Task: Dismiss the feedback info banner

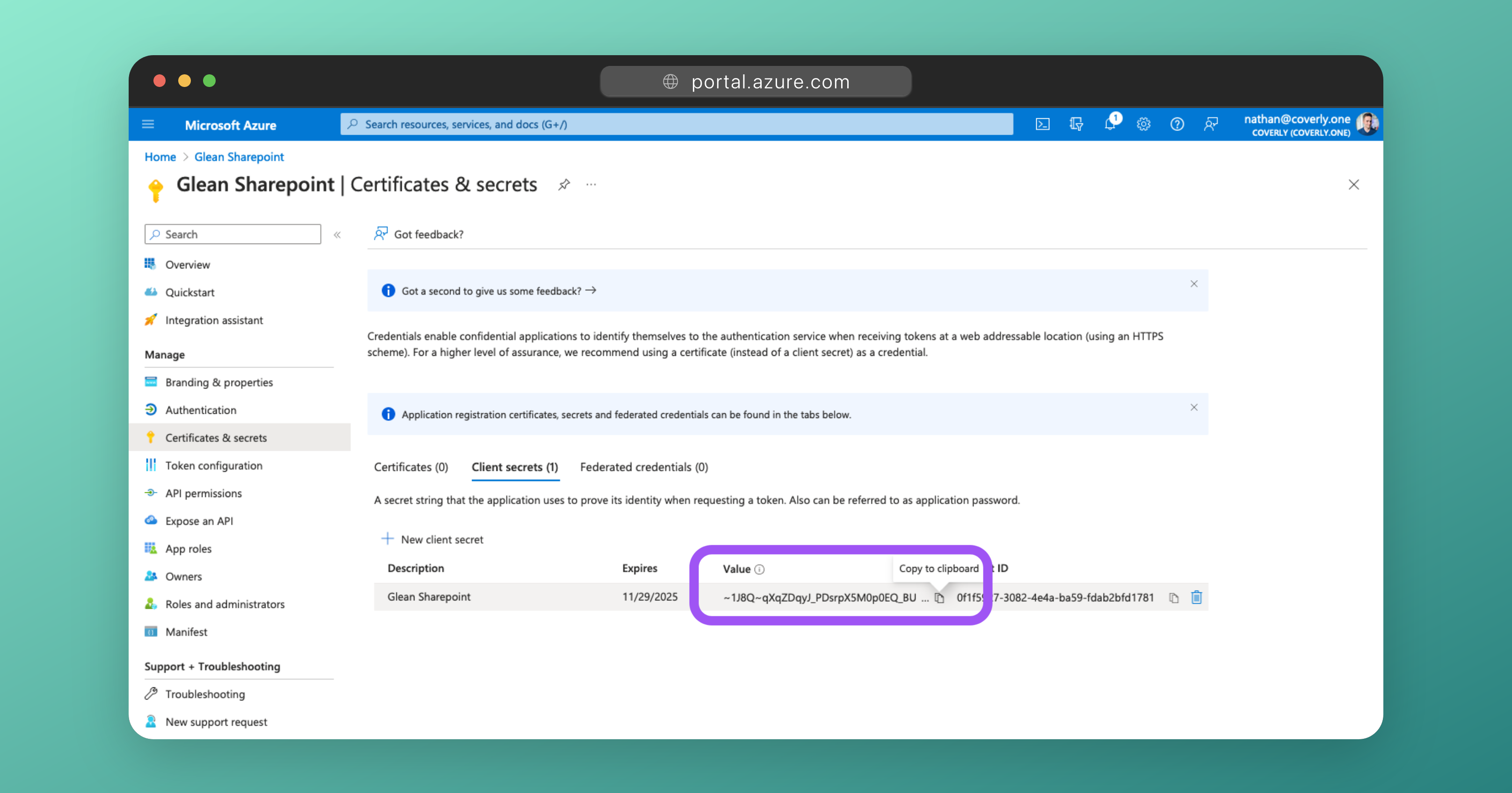Action: [x=1194, y=284]
